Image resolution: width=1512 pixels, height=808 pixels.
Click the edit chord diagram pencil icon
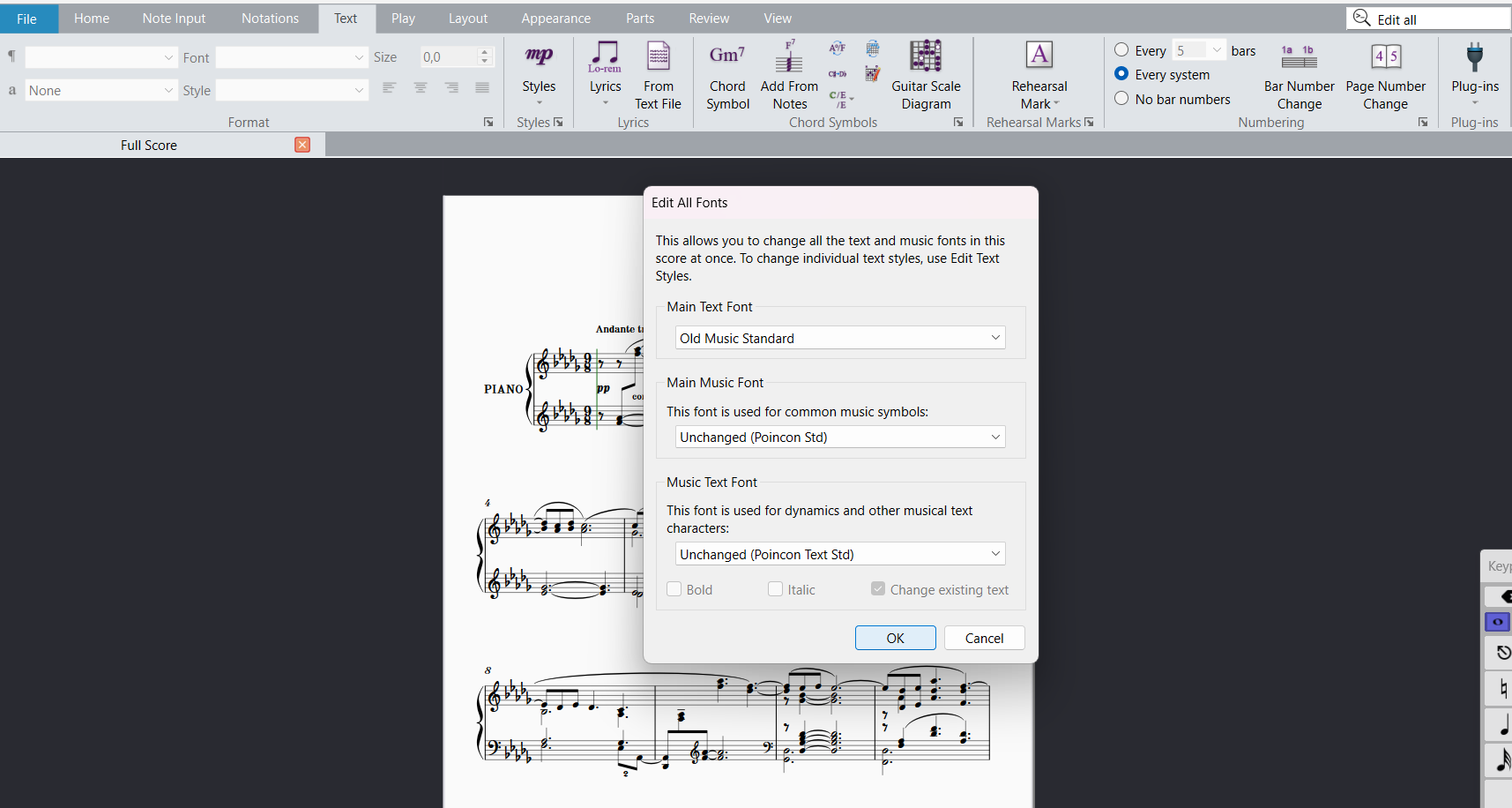[x=872, y=74]
